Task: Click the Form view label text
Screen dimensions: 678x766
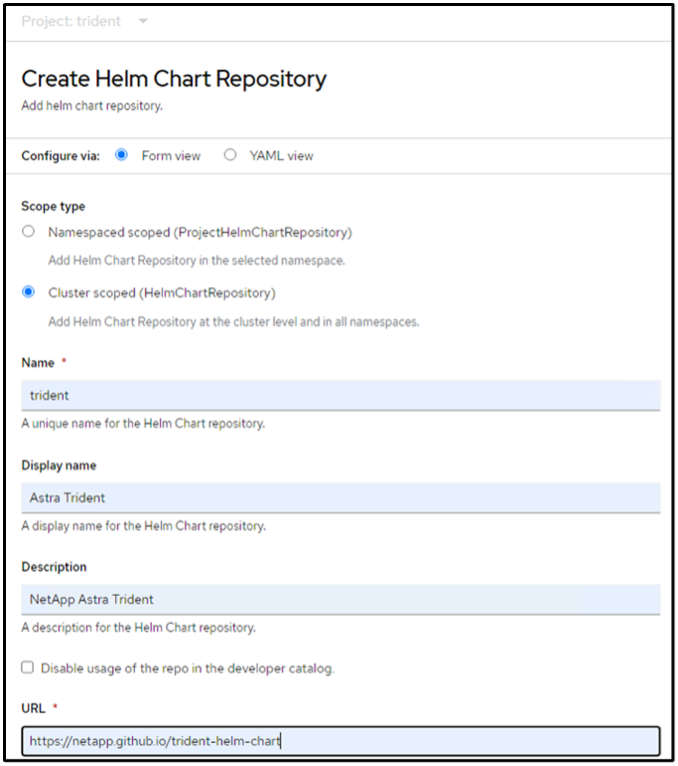Action: [x=171, y=156]
